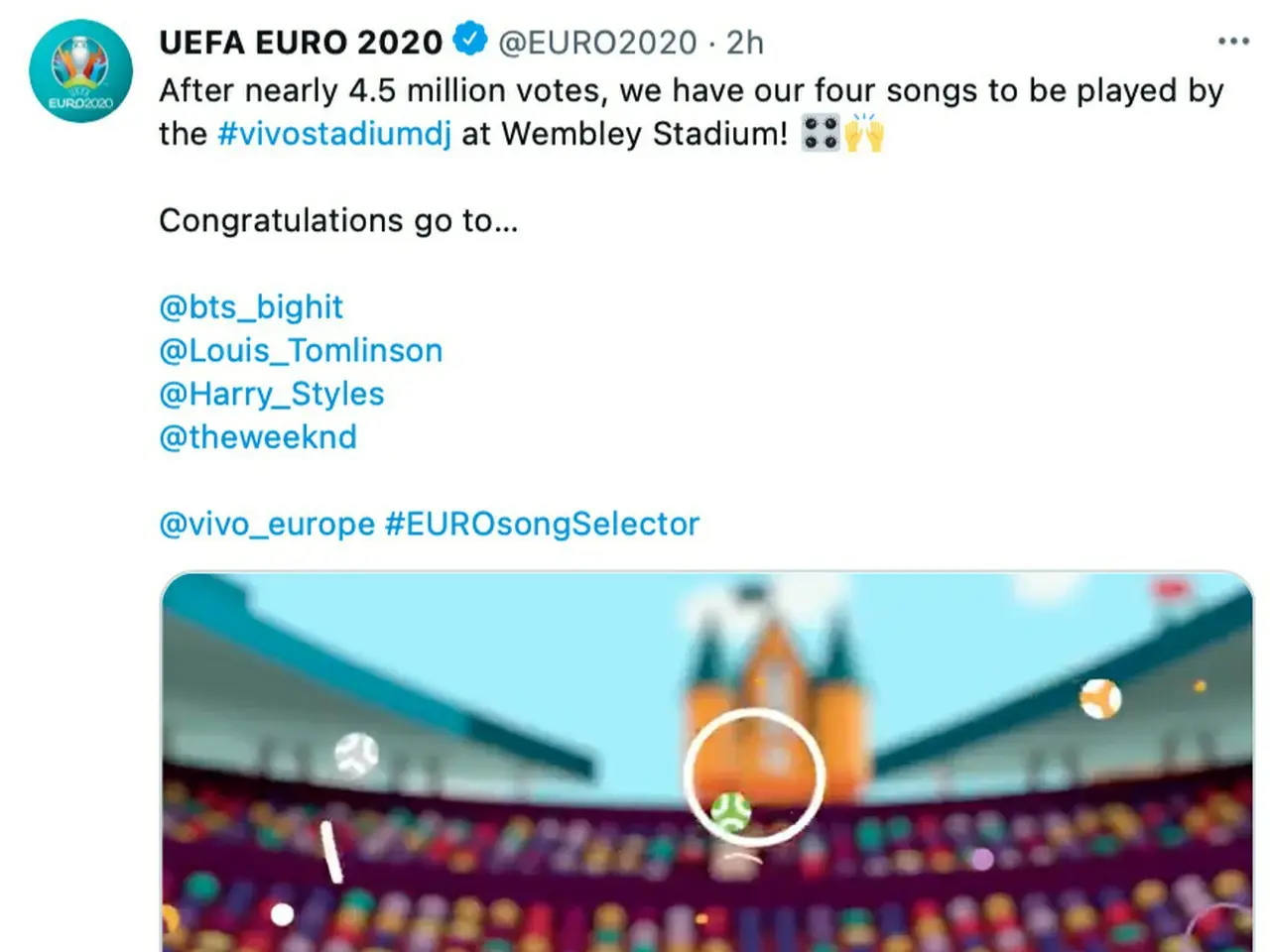Open the #vivostadiumdj hashtag

point(334,134)
